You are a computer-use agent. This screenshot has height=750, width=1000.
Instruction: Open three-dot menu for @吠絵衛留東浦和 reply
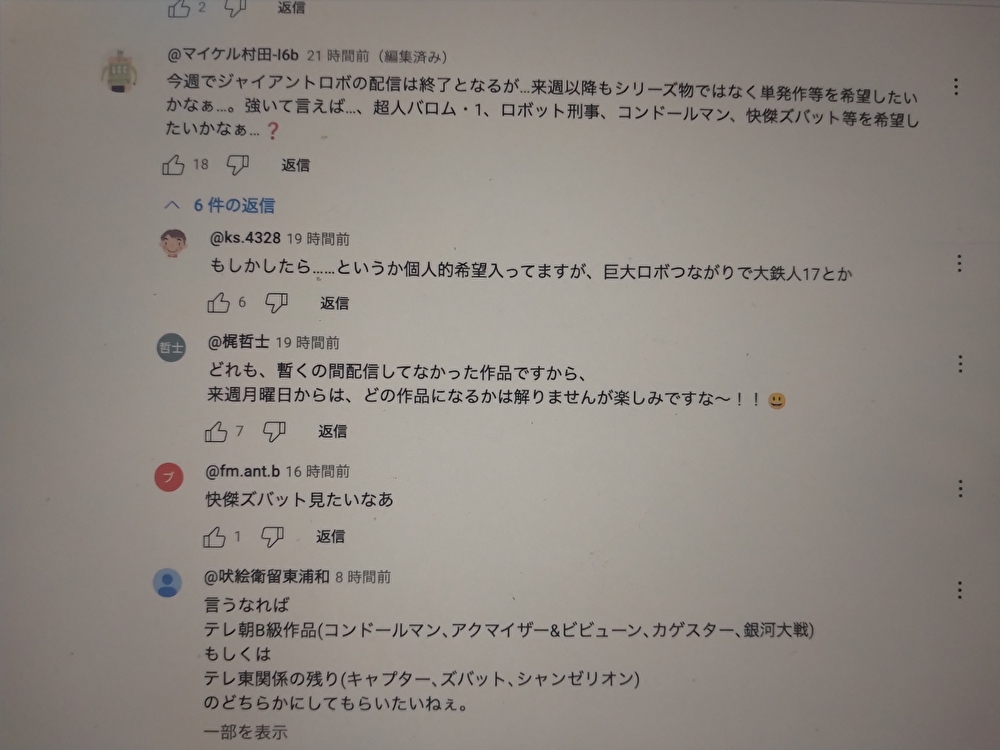[959, 590]
